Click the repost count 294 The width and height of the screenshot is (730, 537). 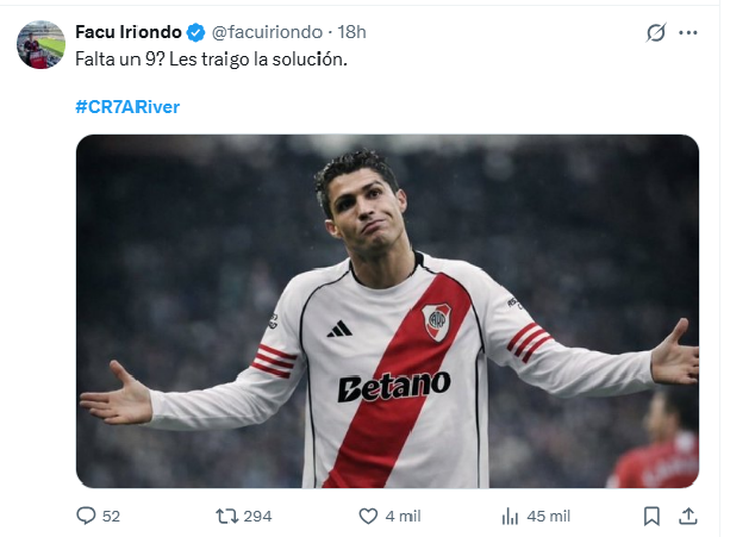pos(258,516)
